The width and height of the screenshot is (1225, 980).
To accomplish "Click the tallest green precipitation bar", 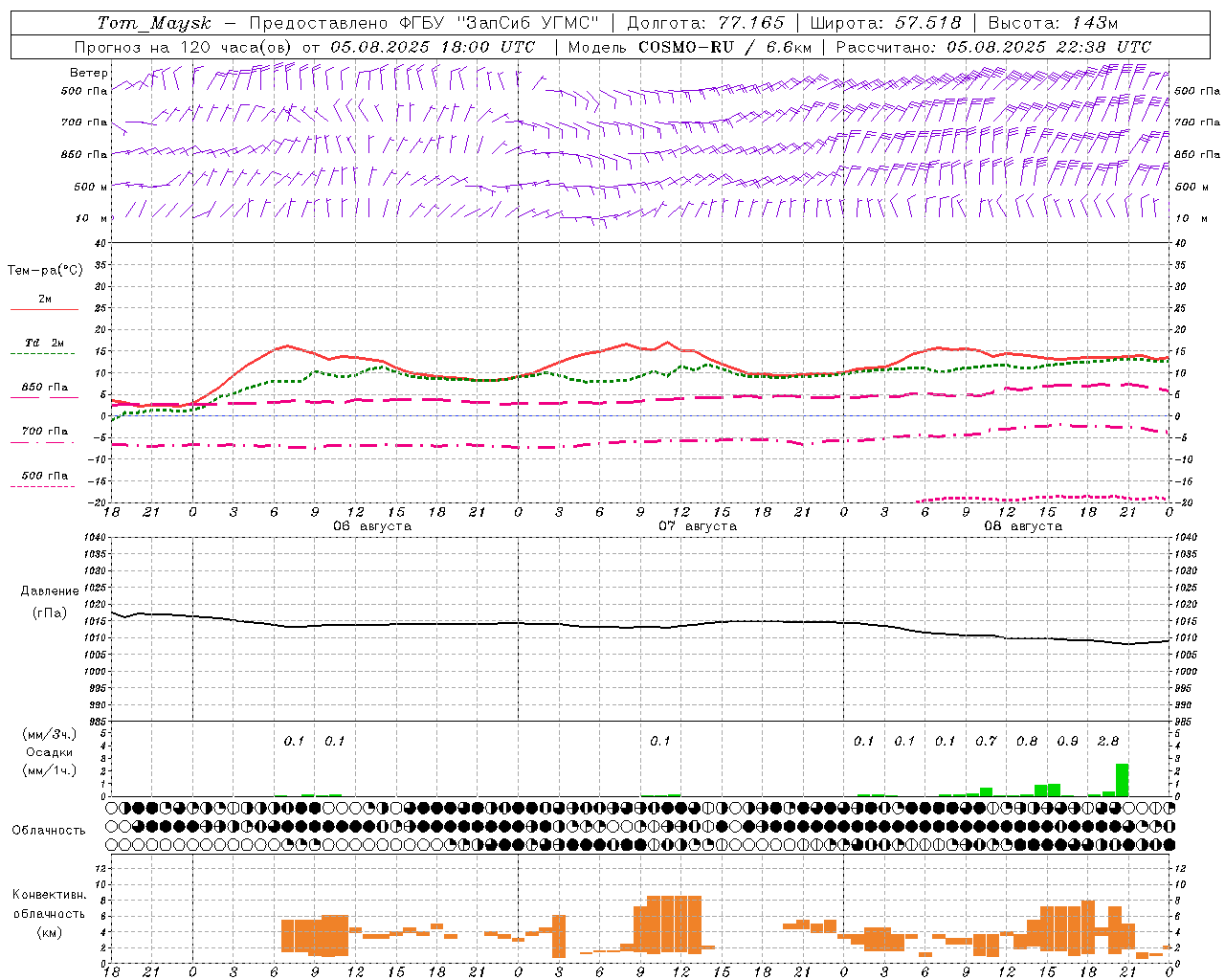I will click(x=1122, y=779).
